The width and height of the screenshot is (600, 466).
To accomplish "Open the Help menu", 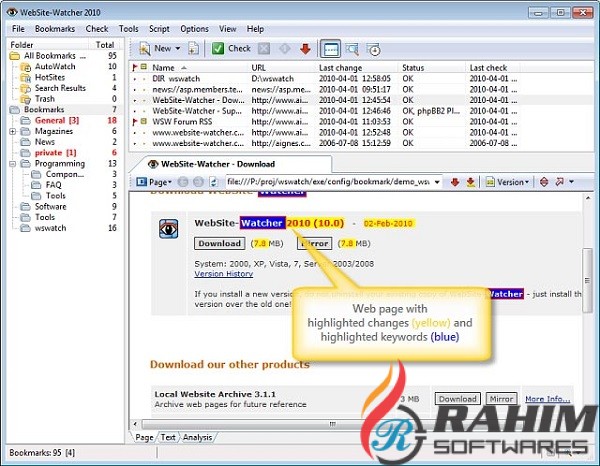I will 255,29.
